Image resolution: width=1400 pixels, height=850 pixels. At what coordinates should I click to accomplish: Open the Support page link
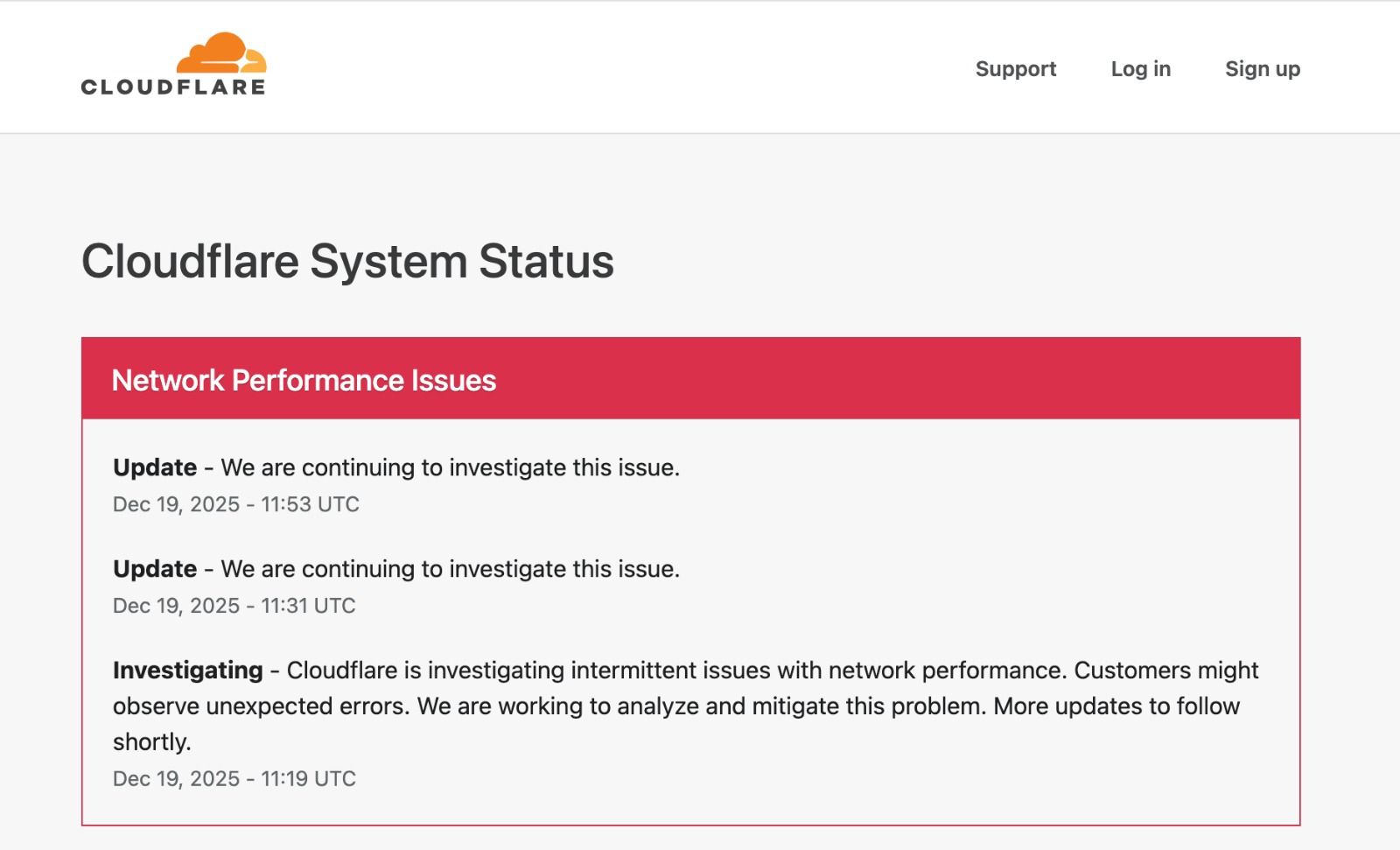click(1015, 68)
